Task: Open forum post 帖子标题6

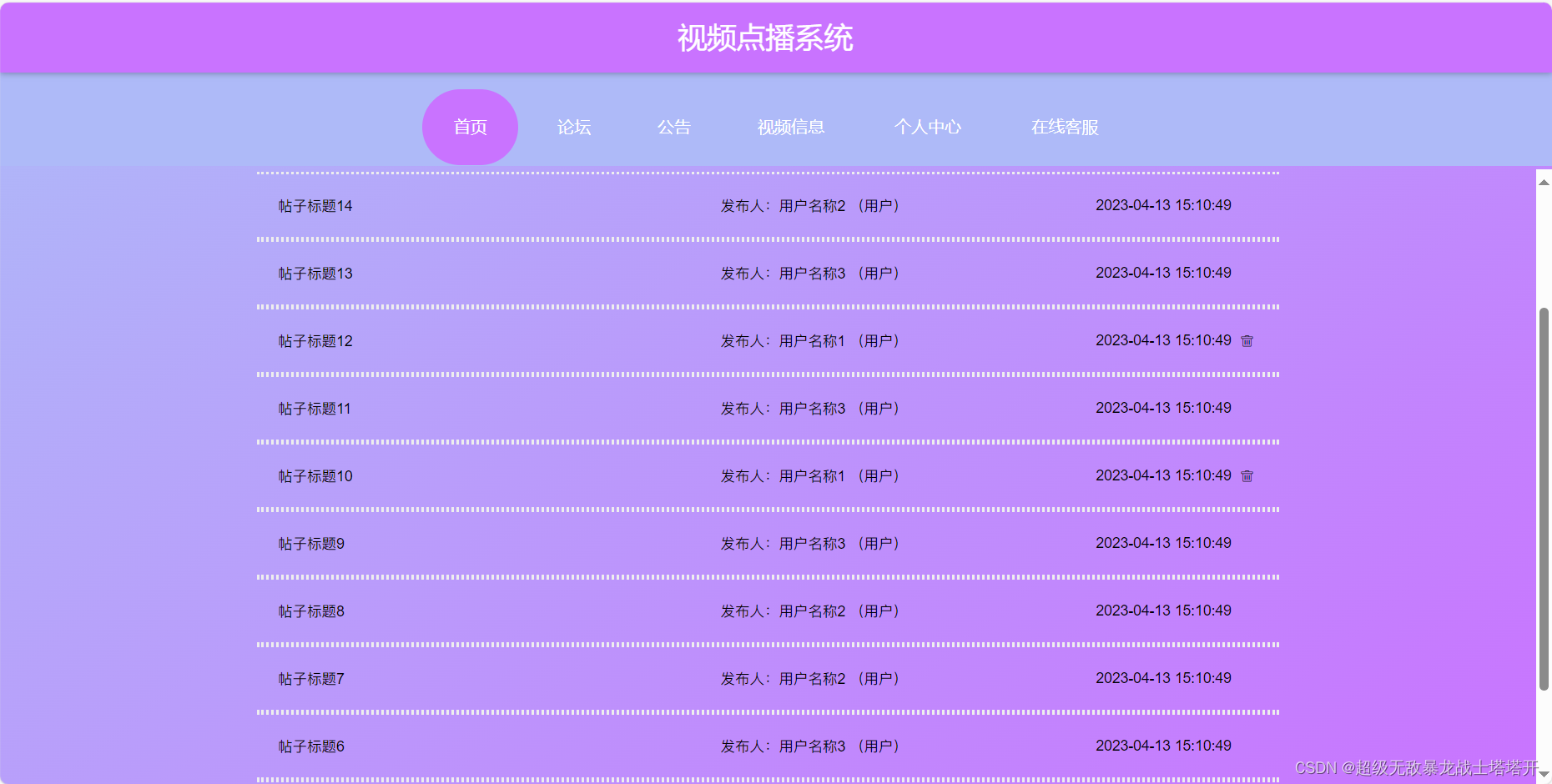Action: [311, 746]
